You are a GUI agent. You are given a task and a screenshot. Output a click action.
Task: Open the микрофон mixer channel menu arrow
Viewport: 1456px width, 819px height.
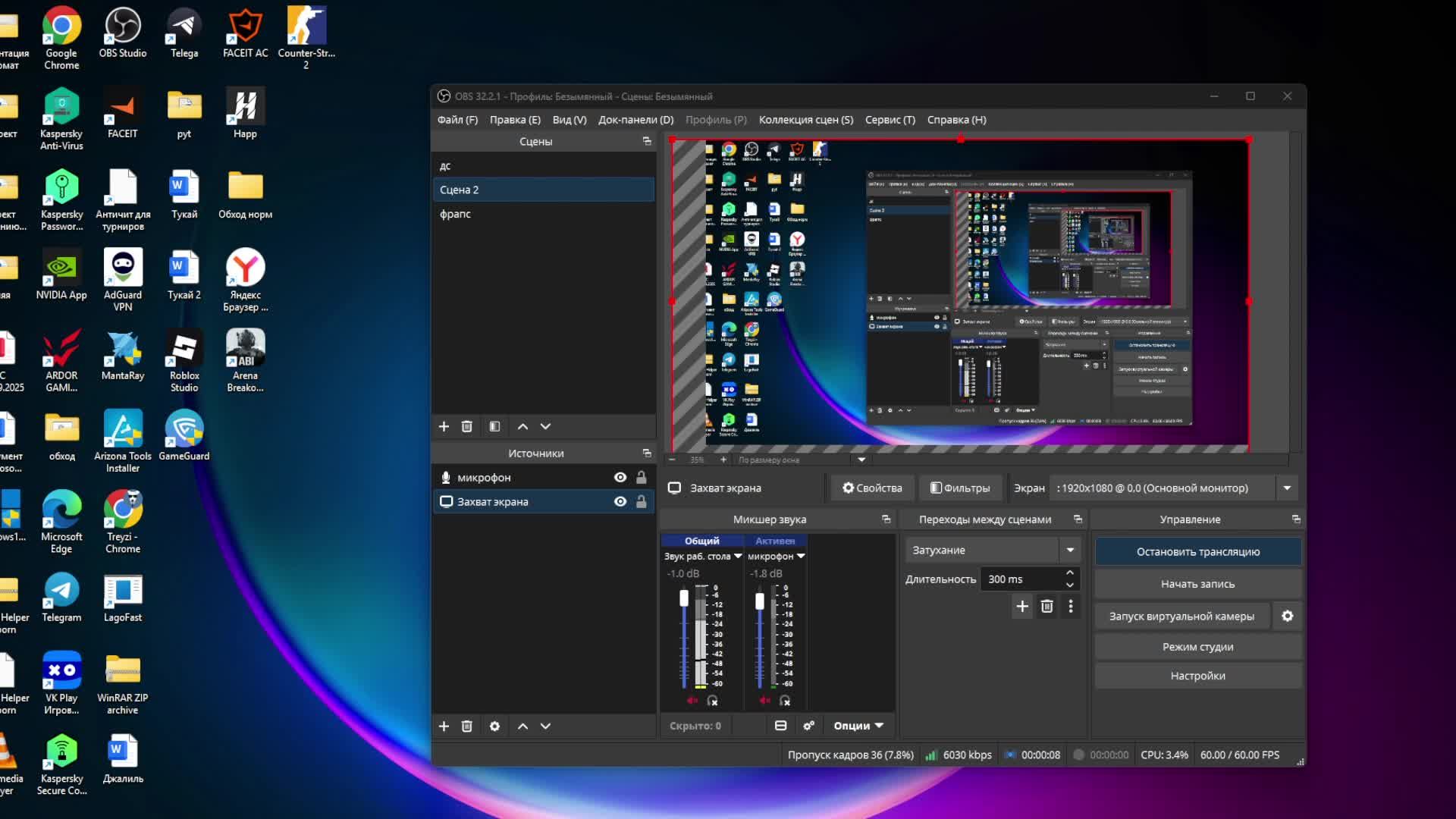click(x=801, y=556)
